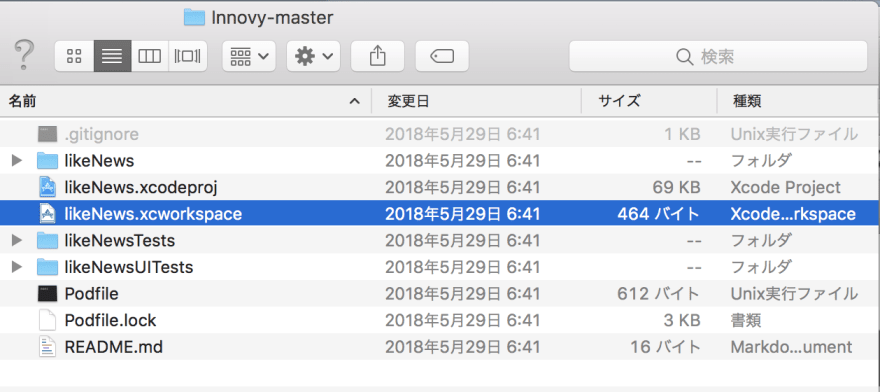
Task: Click the 612 バイト size cell
Action: 659,294
